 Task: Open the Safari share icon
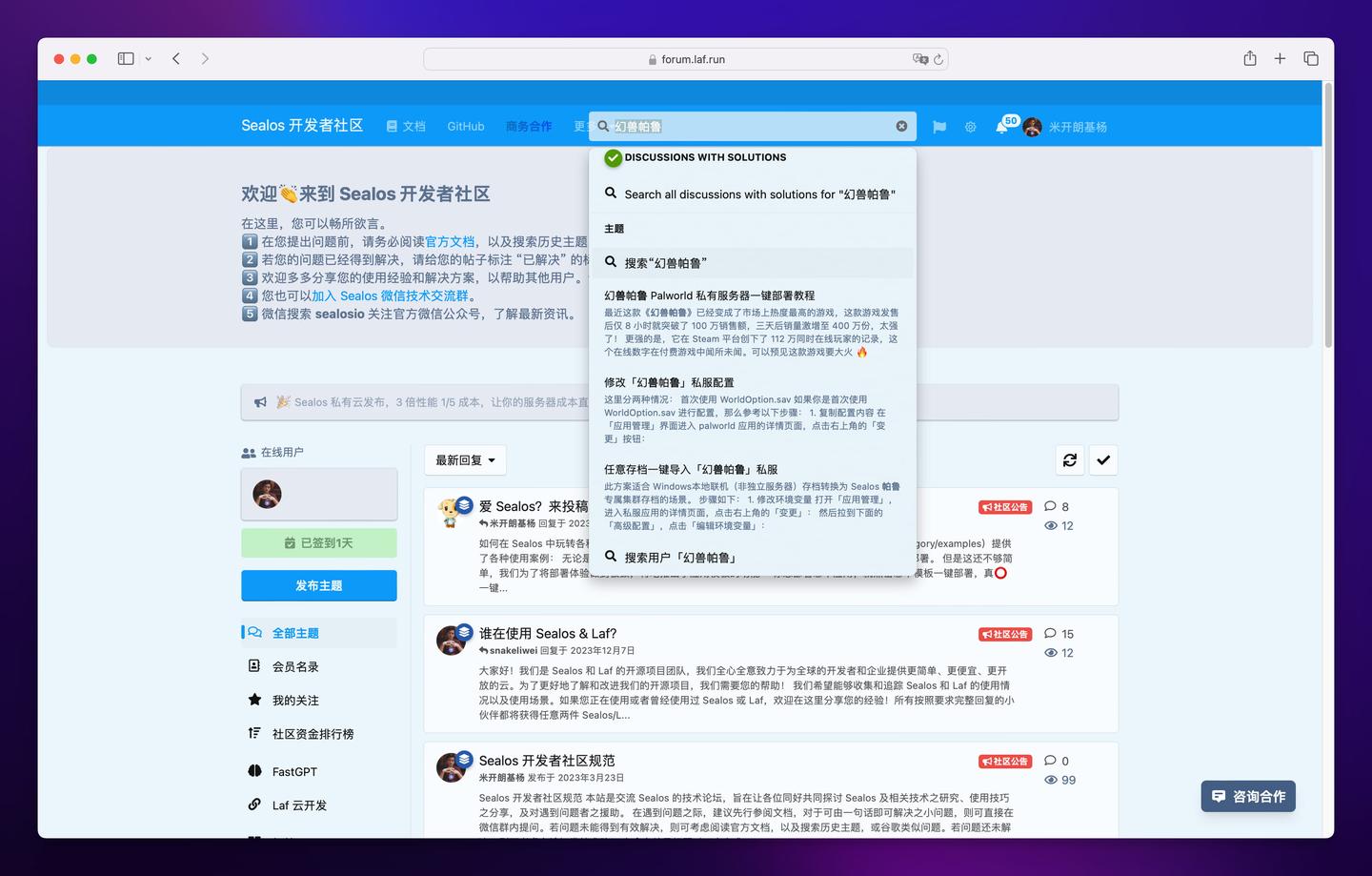click(x=1249, y=58)
